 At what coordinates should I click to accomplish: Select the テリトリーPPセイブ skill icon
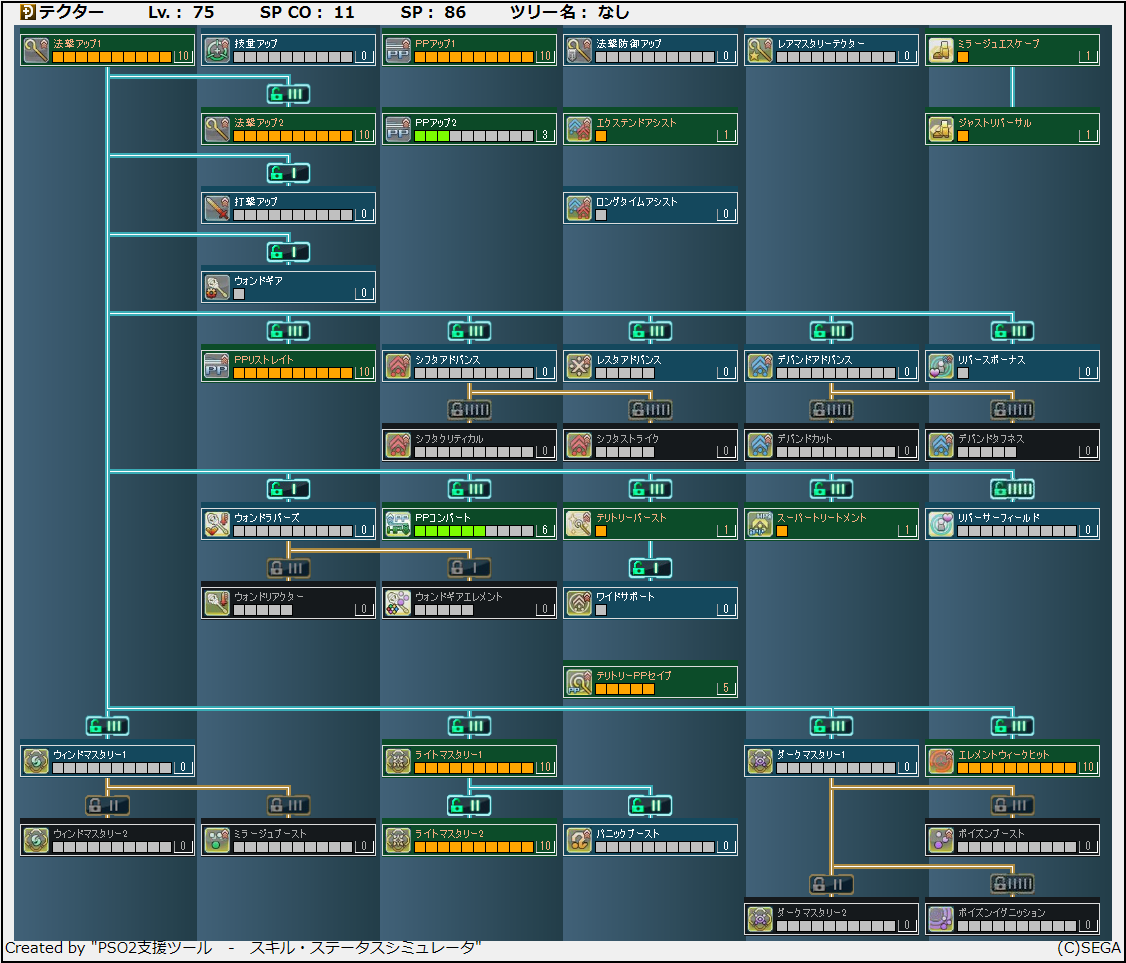click(x=579, y=682)
